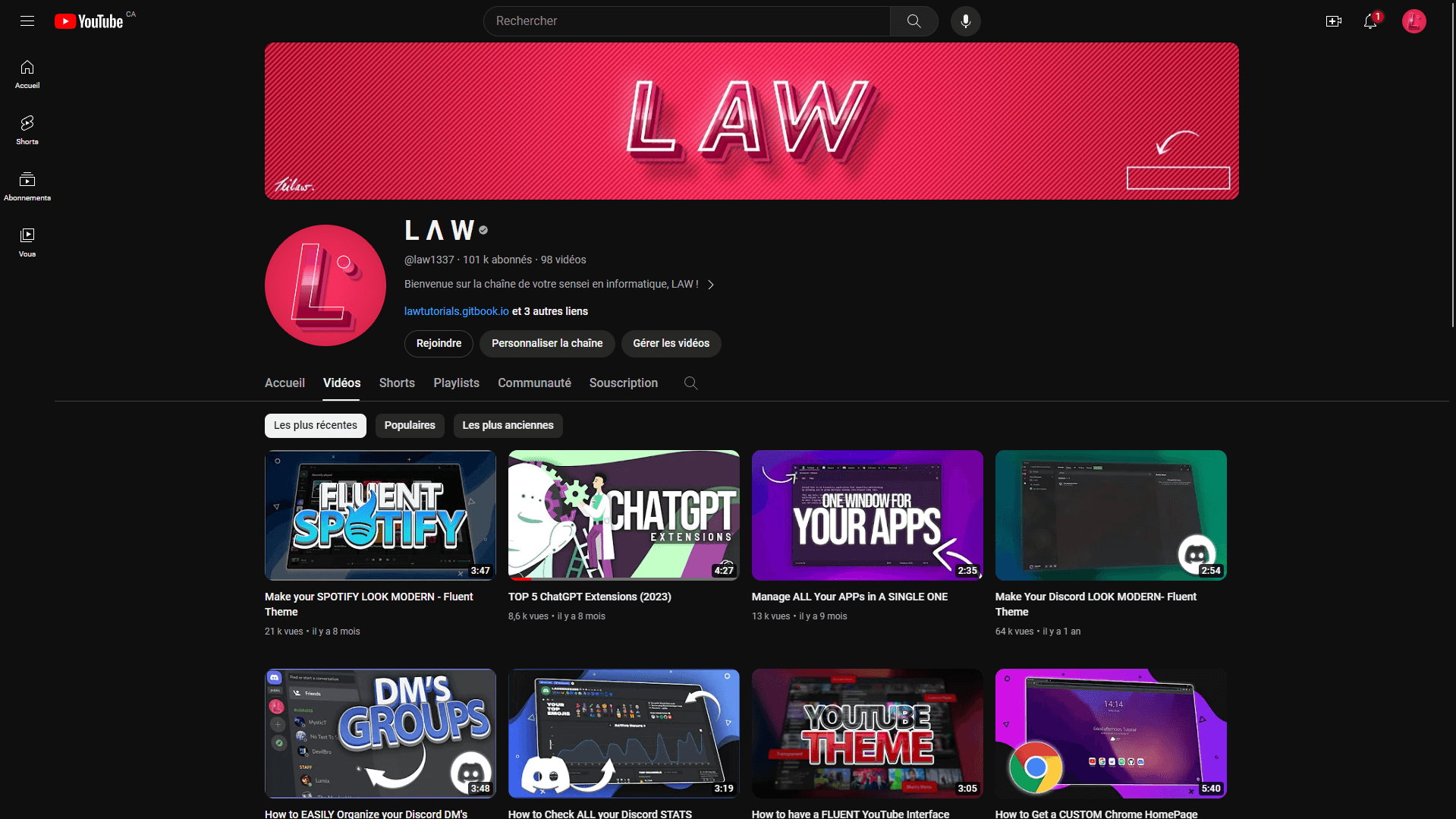Click title 'How to EASILY Organize your Discord DM's'
1456x819 pixels.
point(366,814)
